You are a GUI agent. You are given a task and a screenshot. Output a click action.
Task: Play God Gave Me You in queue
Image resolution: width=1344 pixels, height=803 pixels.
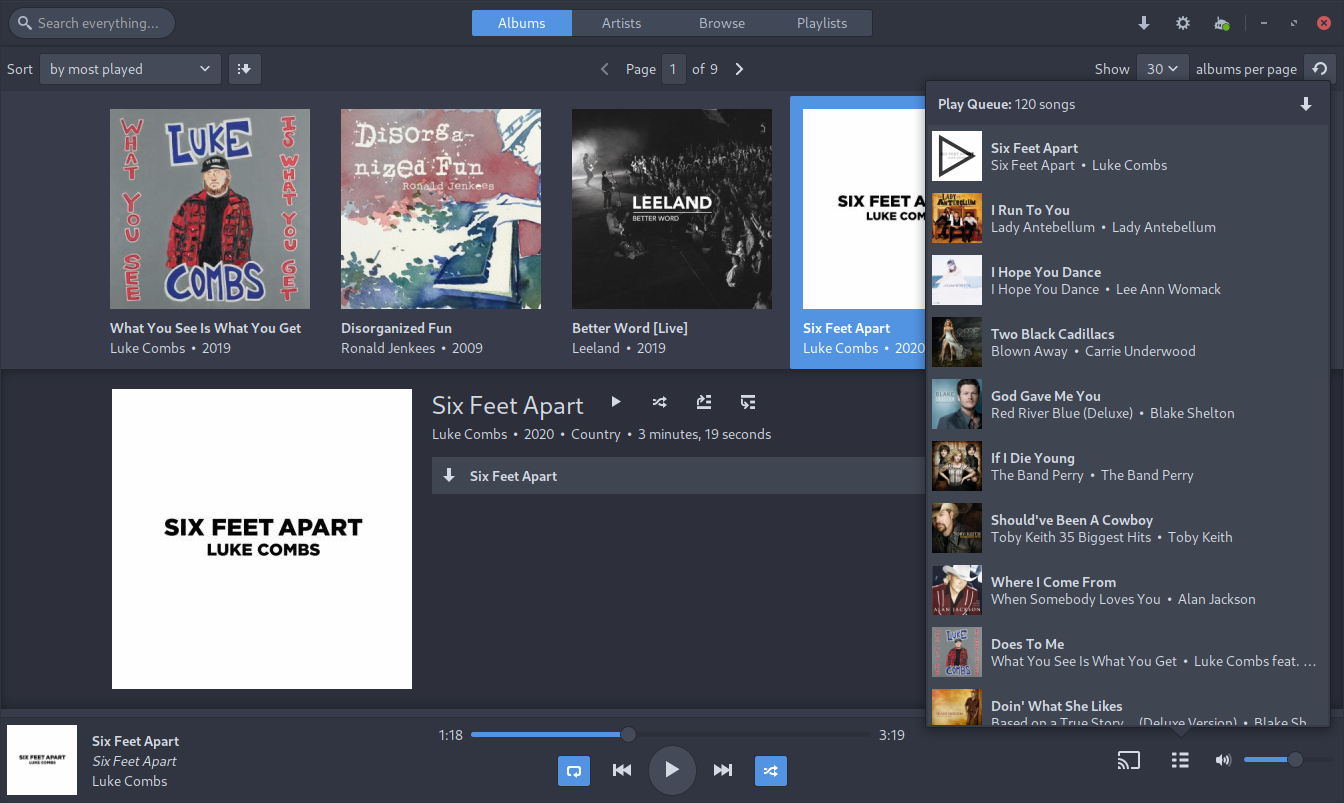click(x=1128, y=404)
